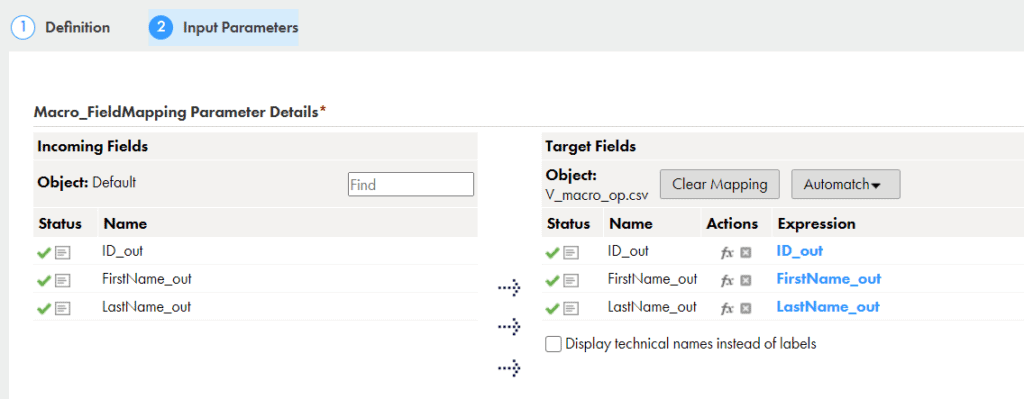Click first dotted mapping arrow
This screenshot has width=1024, height=399.
click(509, 287)
